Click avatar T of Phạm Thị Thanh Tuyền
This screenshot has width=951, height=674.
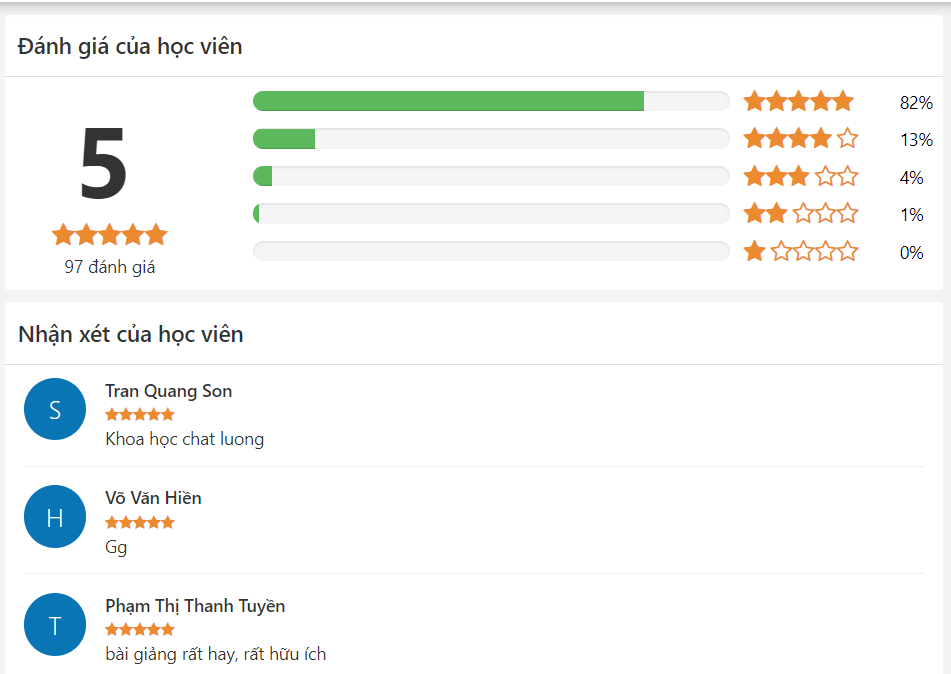click(55, 625)
